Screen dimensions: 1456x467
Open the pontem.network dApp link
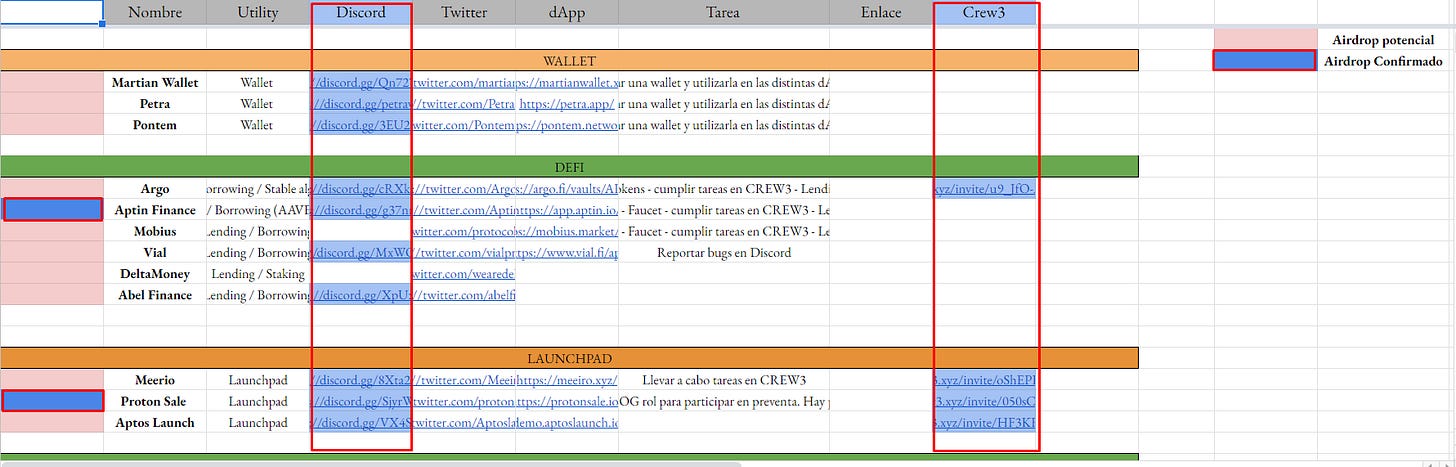pos(567,124)
